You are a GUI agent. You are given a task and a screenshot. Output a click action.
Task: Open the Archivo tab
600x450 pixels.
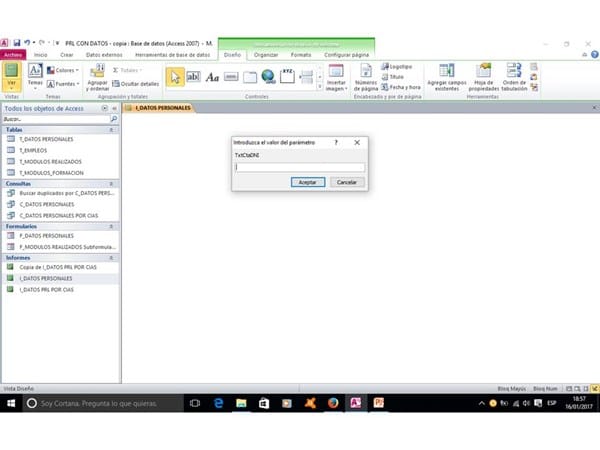coord(13,55)
